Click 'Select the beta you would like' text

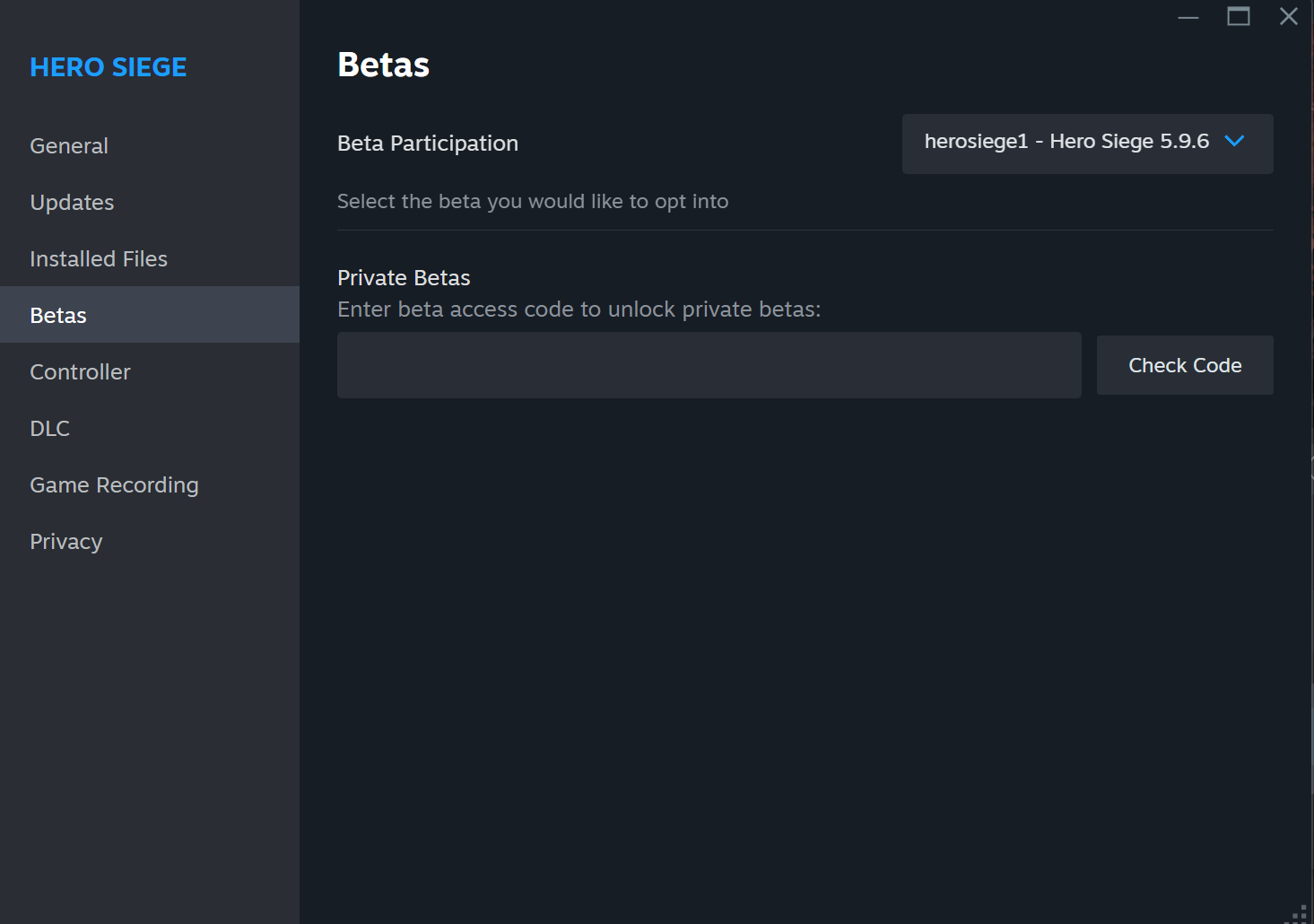pos(533,202)
